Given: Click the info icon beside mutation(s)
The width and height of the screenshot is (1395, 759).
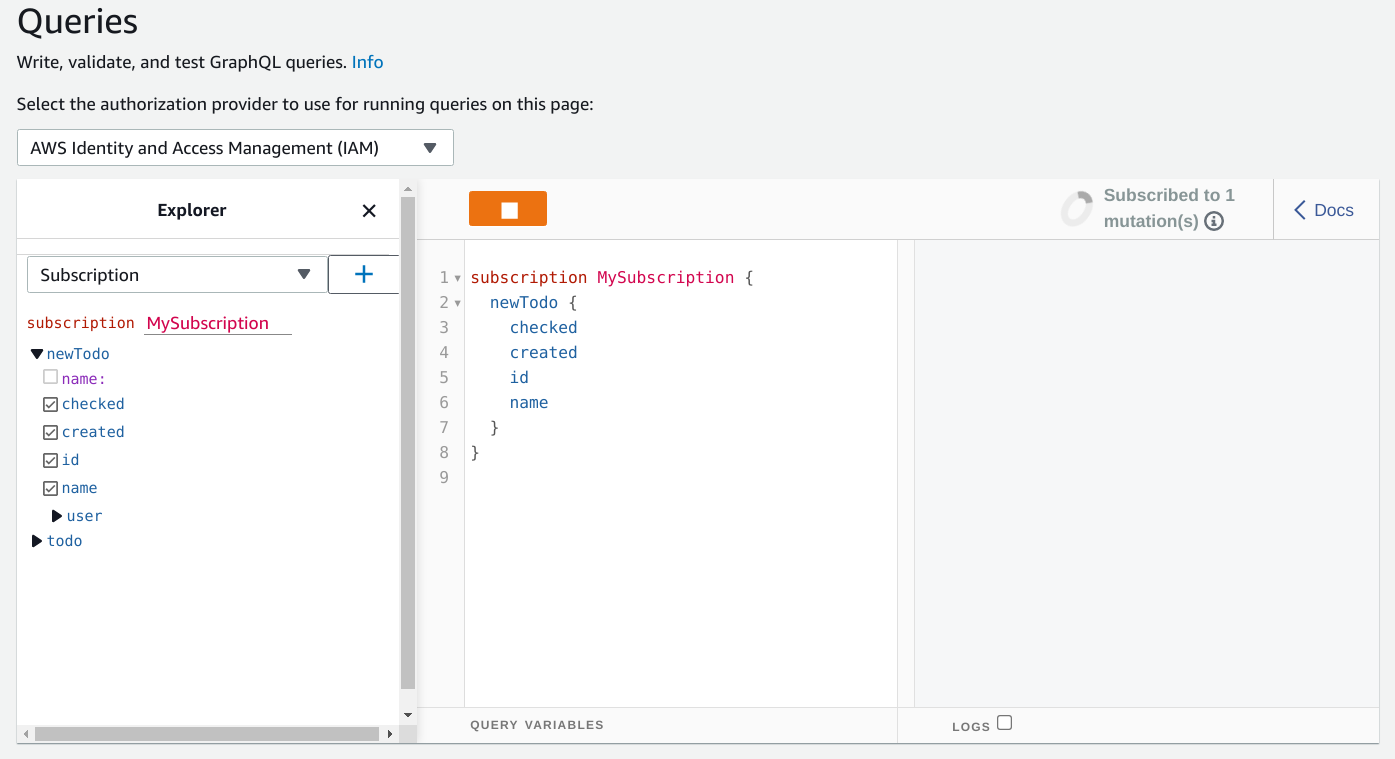Looking at the screenshot, I should click(x=1214, y=222).
